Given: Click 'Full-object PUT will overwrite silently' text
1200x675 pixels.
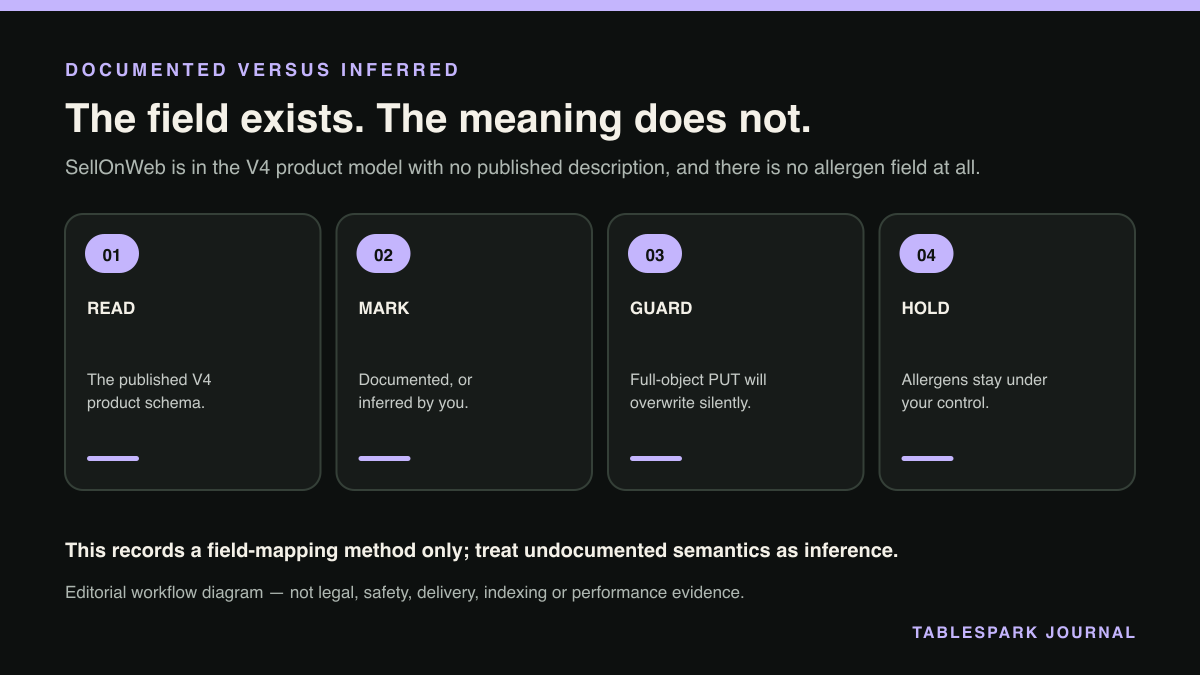Looking at the screenshot, I should coord(698,391).
